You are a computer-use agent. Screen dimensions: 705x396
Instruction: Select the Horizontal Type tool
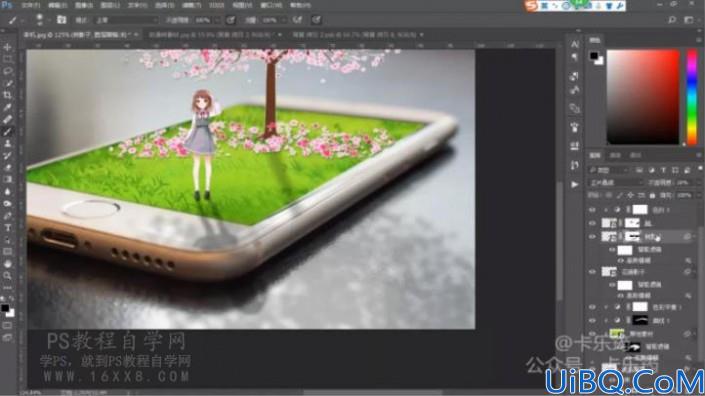[x=8, y=228]
